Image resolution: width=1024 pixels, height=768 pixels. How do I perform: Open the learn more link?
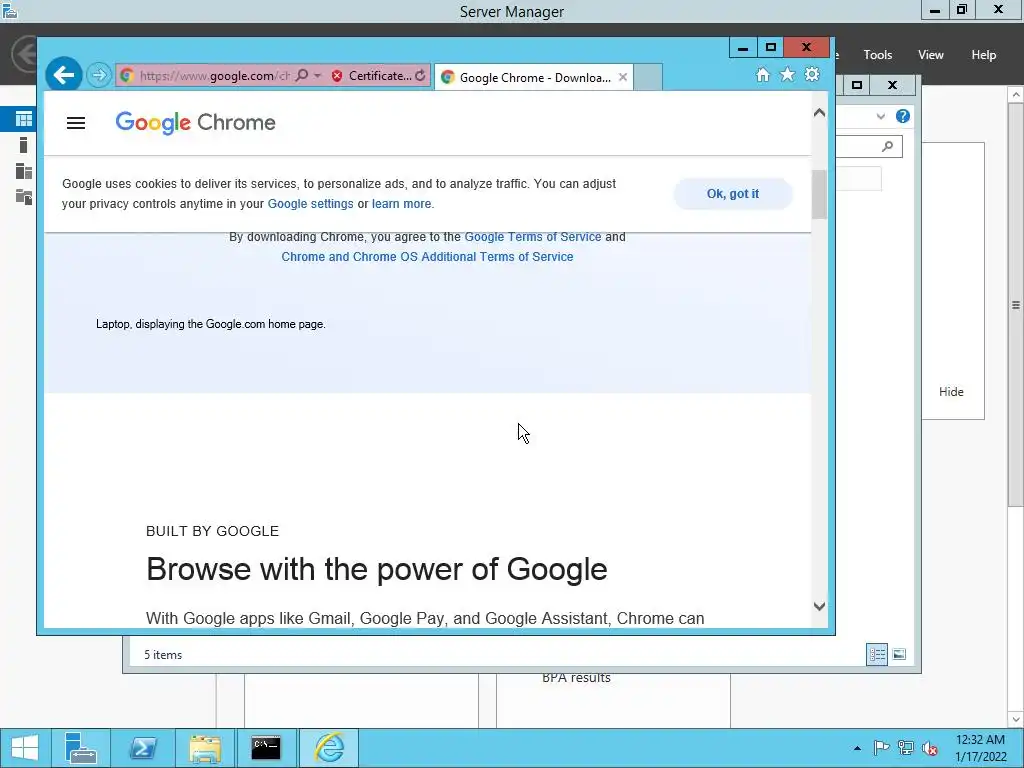pyautogui.click(x=402, y=204)
